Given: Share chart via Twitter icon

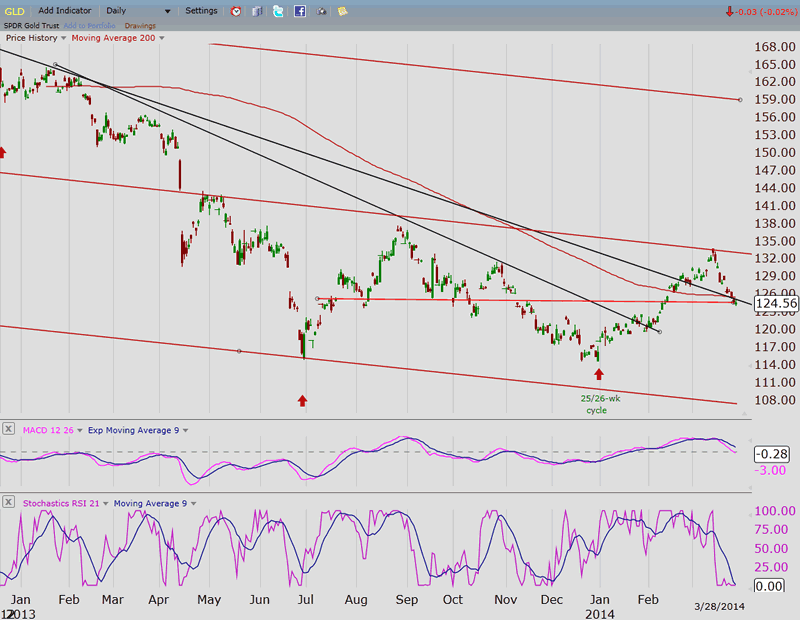Looking at the screenshot, I should click(x=277, y=11).
